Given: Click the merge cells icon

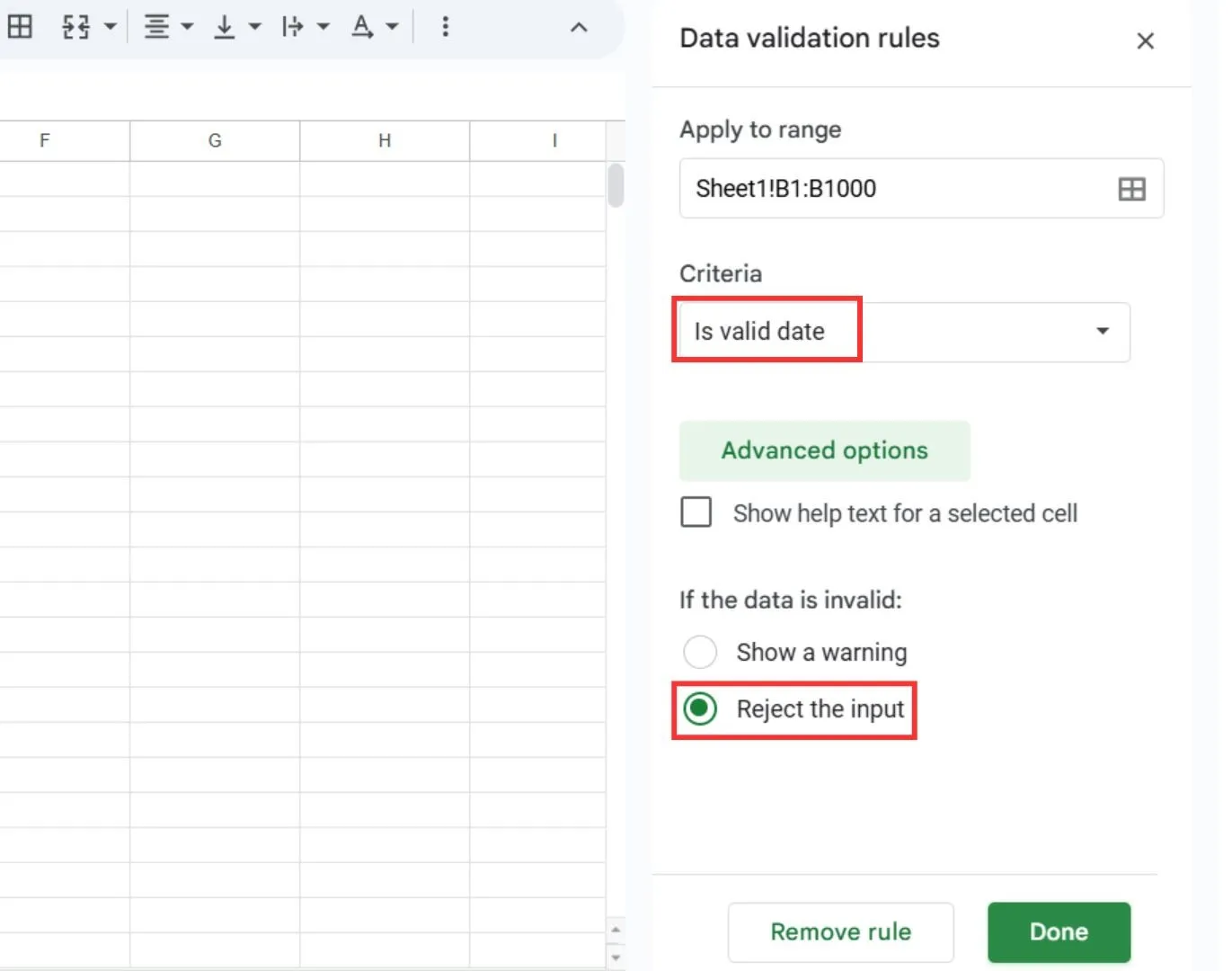Looking at the screenshot, I should pos(75,27).
